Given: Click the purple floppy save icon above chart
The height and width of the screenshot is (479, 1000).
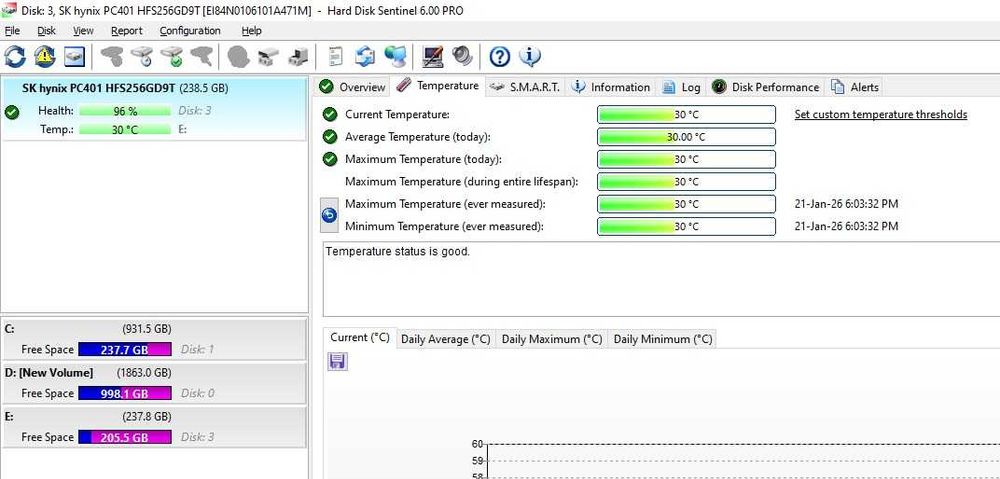Looking at the screenshot, I should click(337, 362).
